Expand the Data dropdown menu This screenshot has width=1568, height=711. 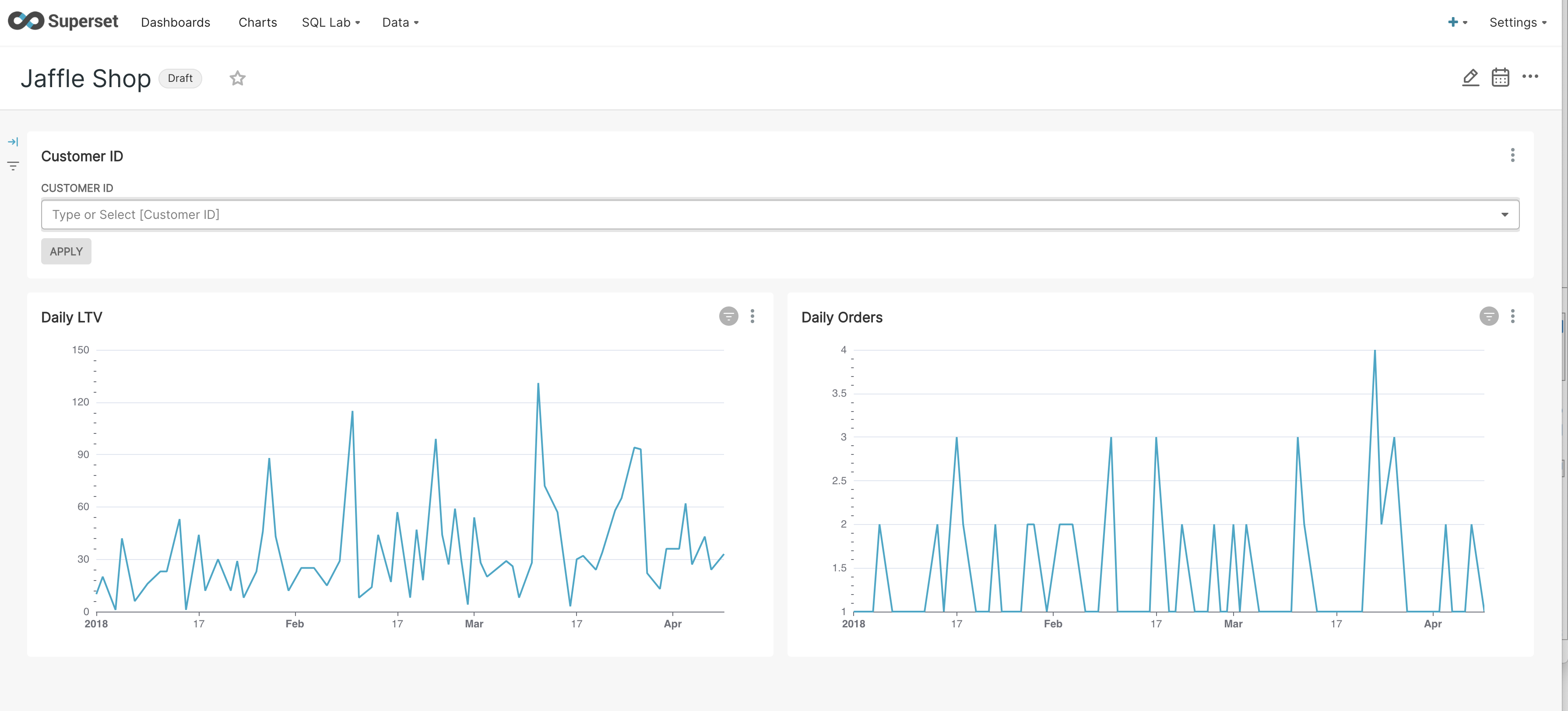pos(400,22)
